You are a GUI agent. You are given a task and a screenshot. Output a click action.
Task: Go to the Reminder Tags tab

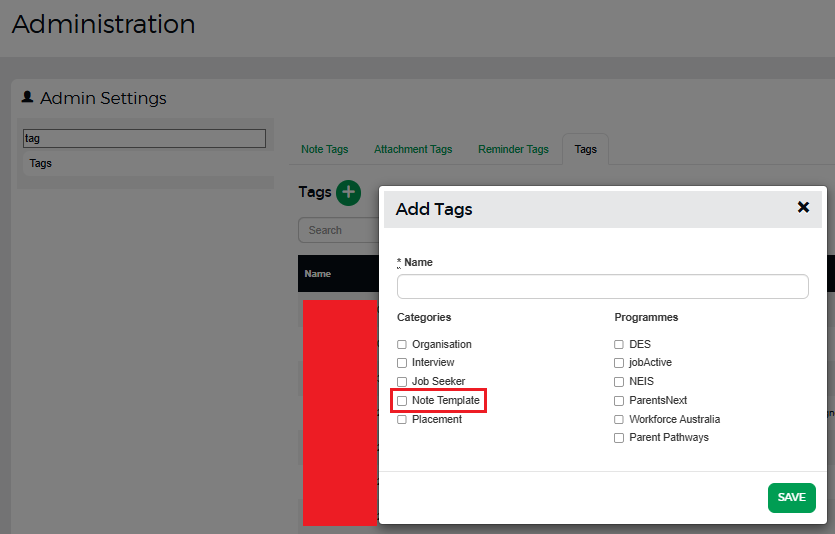point(513,149)
